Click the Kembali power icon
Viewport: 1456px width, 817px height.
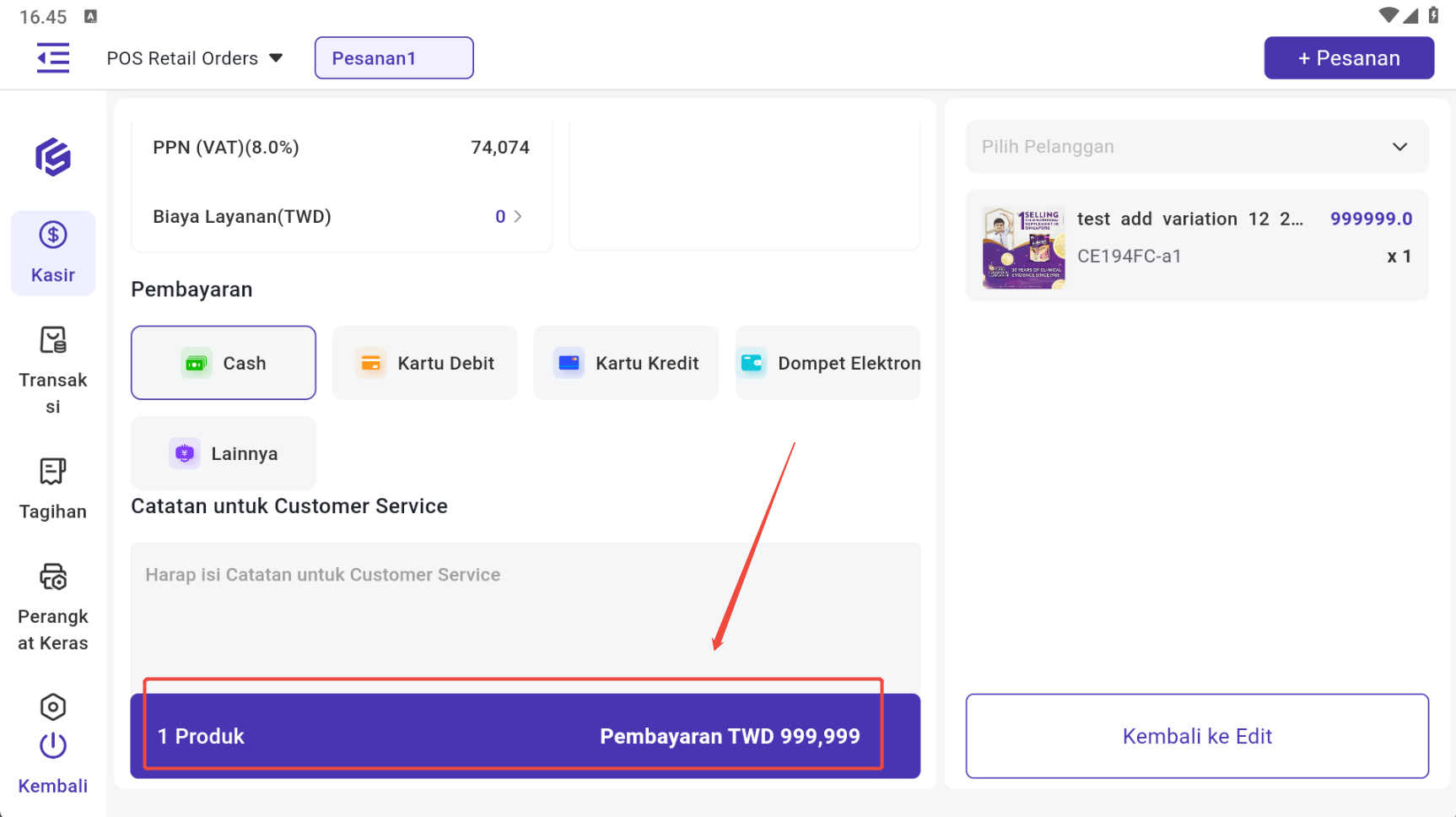click(53, 747)
